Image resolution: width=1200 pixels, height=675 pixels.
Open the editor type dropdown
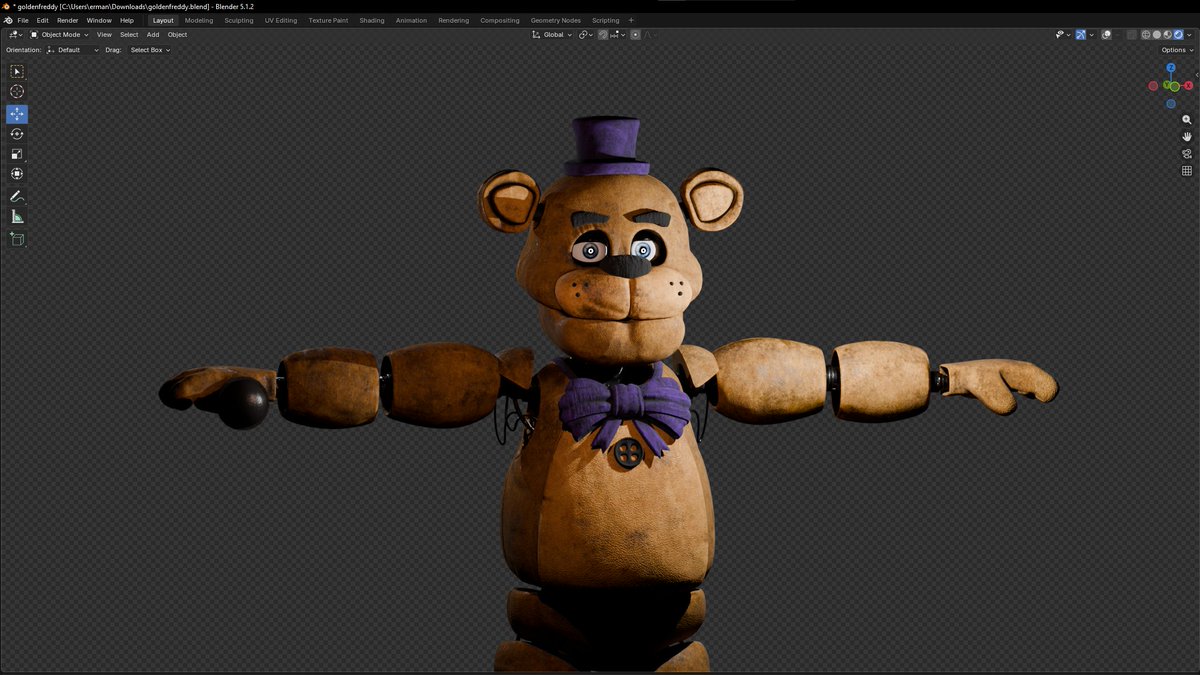point(15,35)
